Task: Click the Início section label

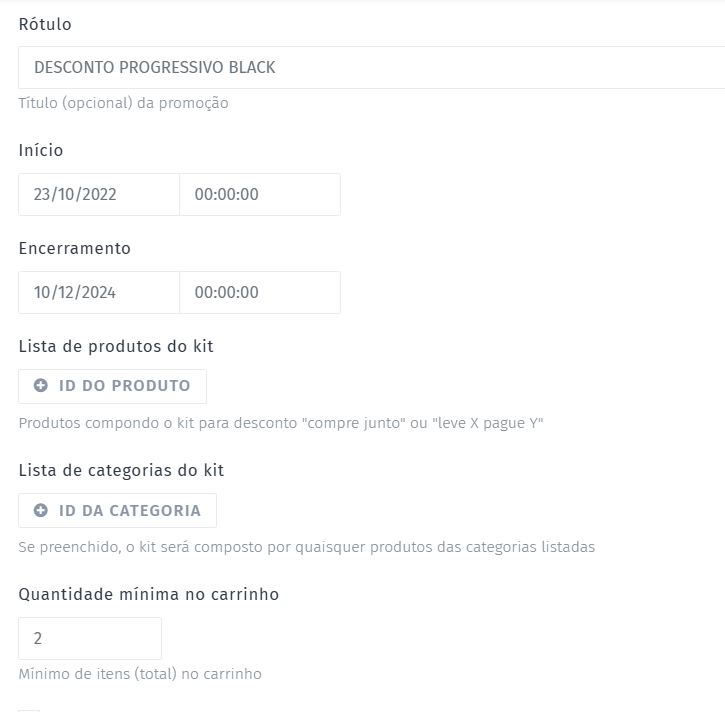Action: [x=41, y=150]
